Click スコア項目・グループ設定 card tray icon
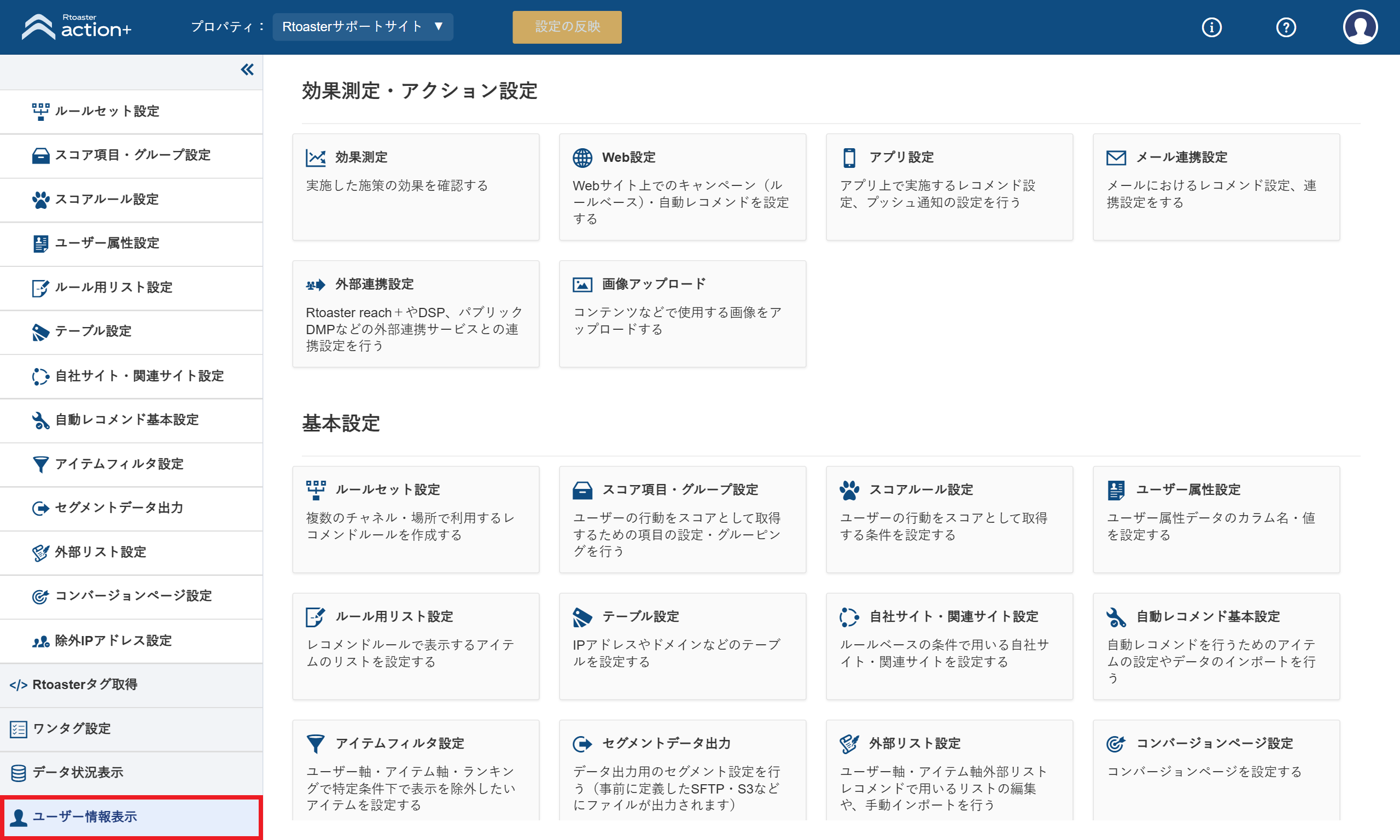 582,490
